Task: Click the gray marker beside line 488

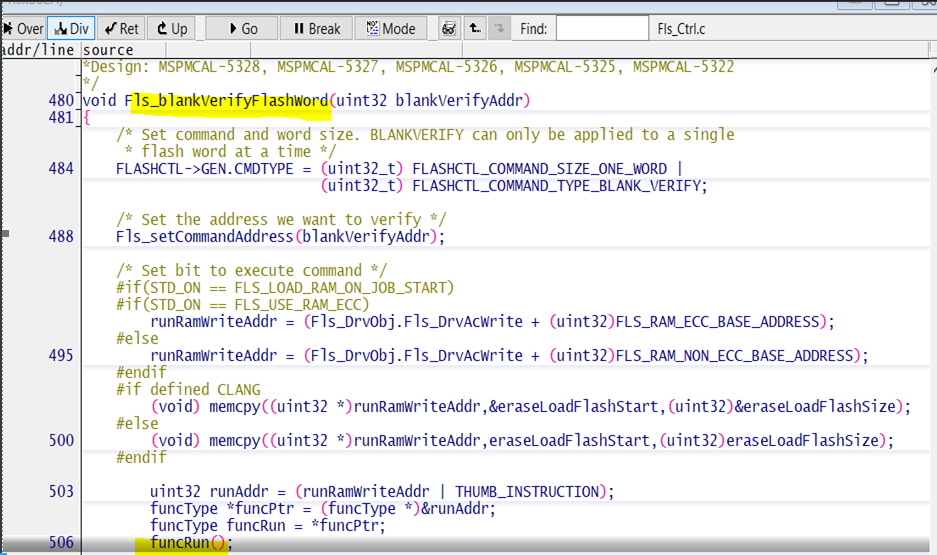Action: pos(5,233)
